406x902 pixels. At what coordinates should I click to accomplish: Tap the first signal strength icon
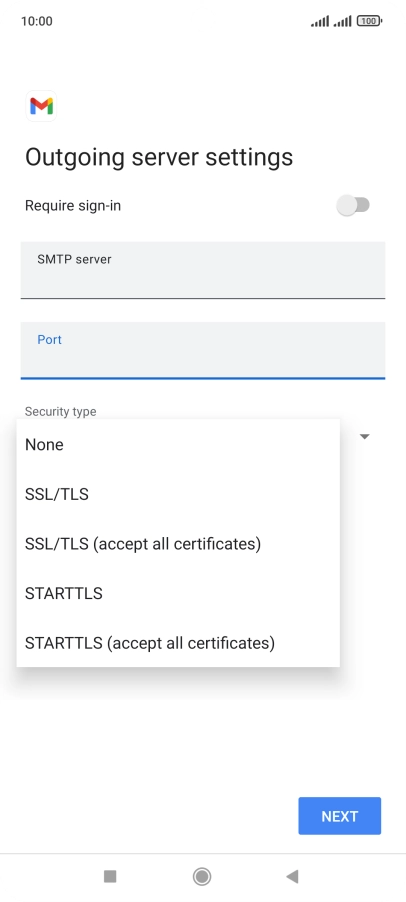[320, 21]
